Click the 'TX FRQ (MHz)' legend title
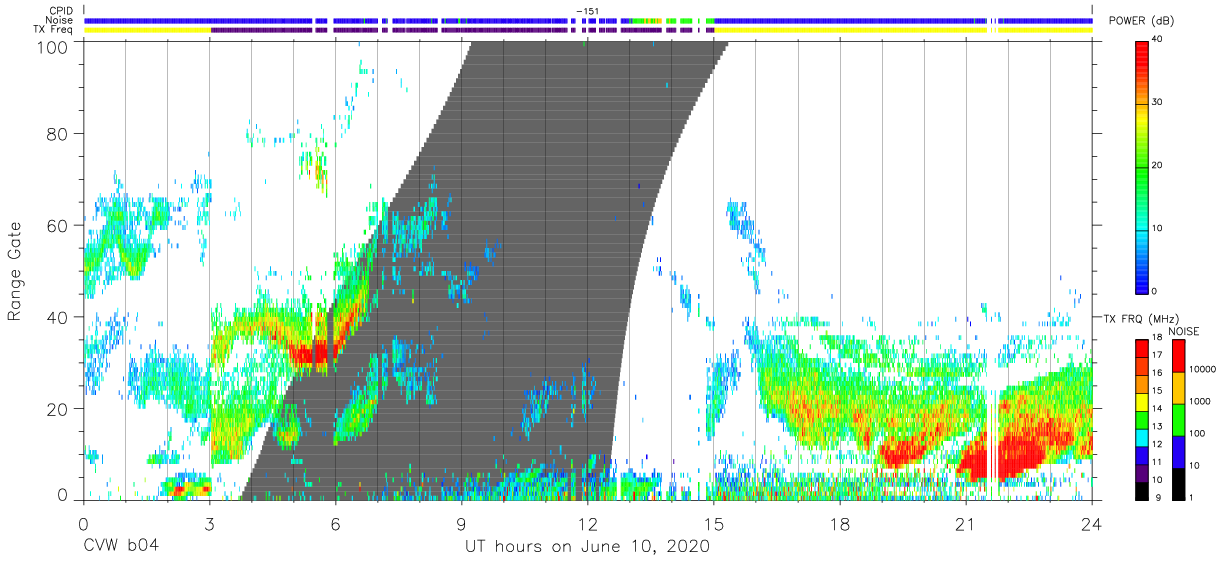The height and width of the screenshot is (567, 1228). point(1141,318)
